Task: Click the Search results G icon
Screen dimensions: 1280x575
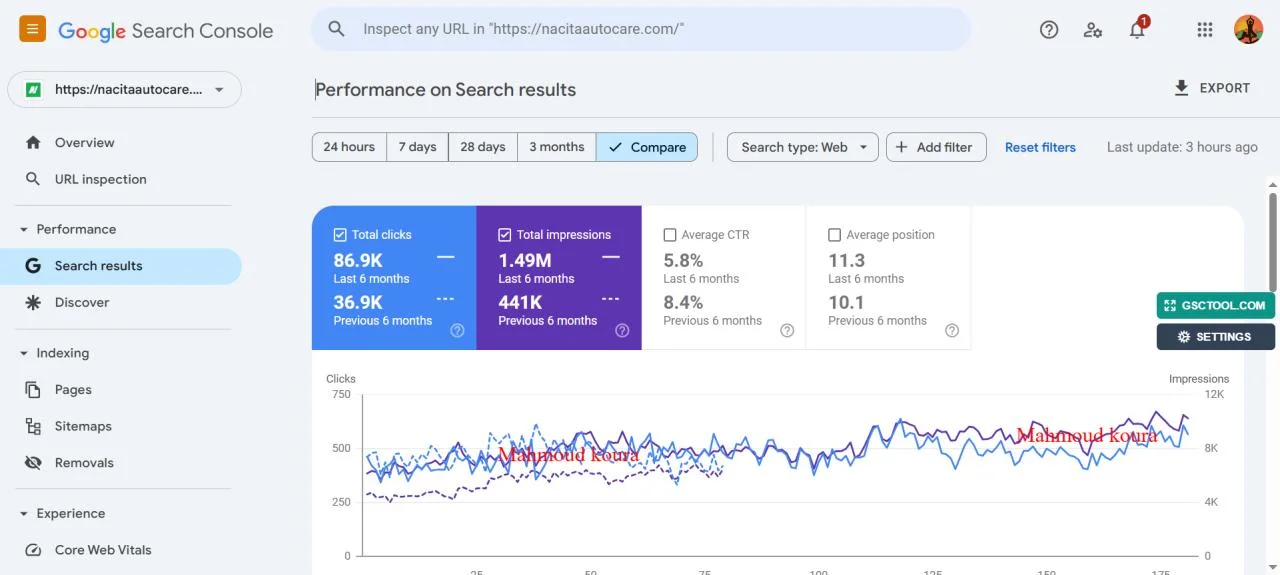Action: (33, 266)
